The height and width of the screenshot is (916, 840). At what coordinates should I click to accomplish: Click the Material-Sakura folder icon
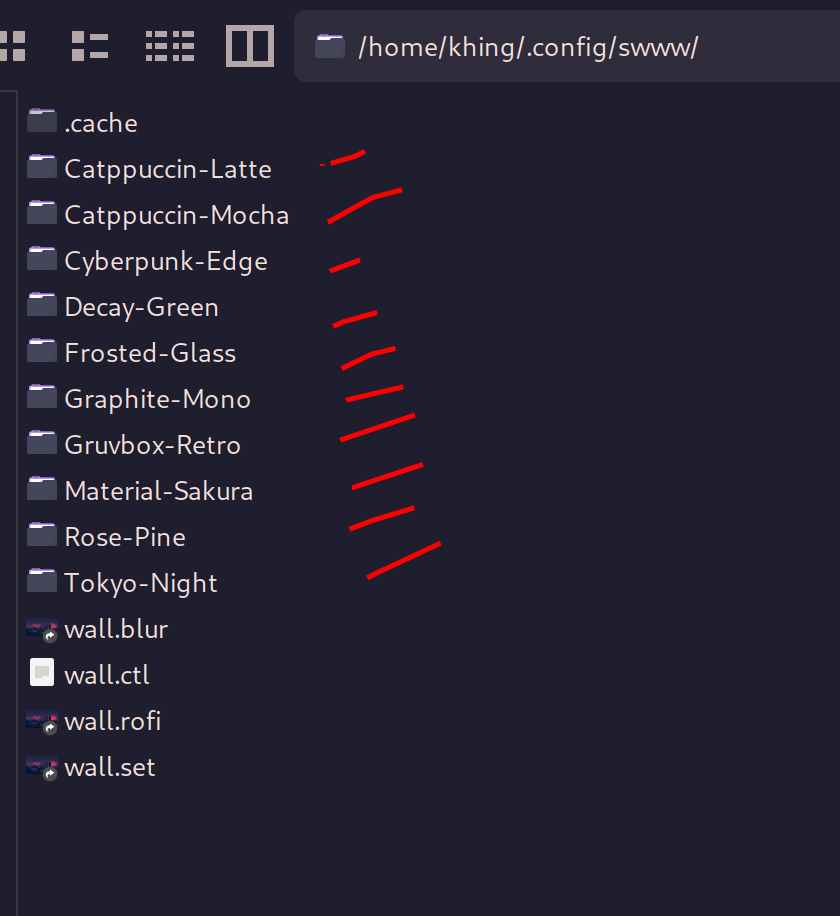tap(42, 488)
